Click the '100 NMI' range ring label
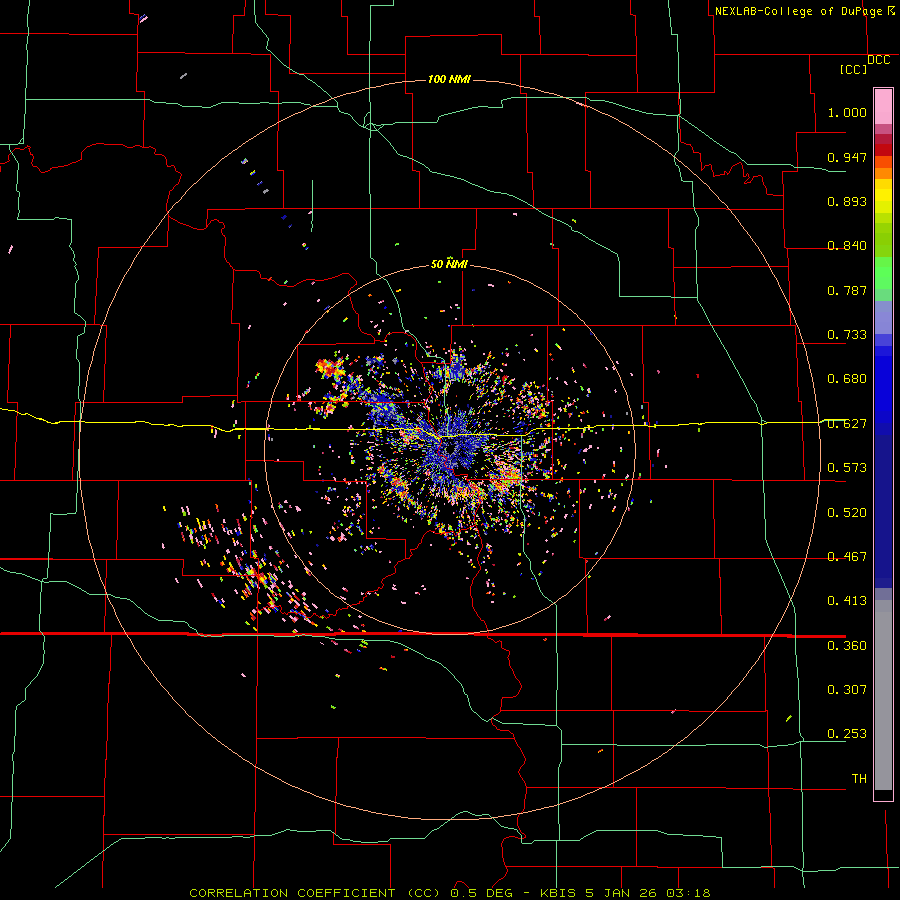 point(449,79)
